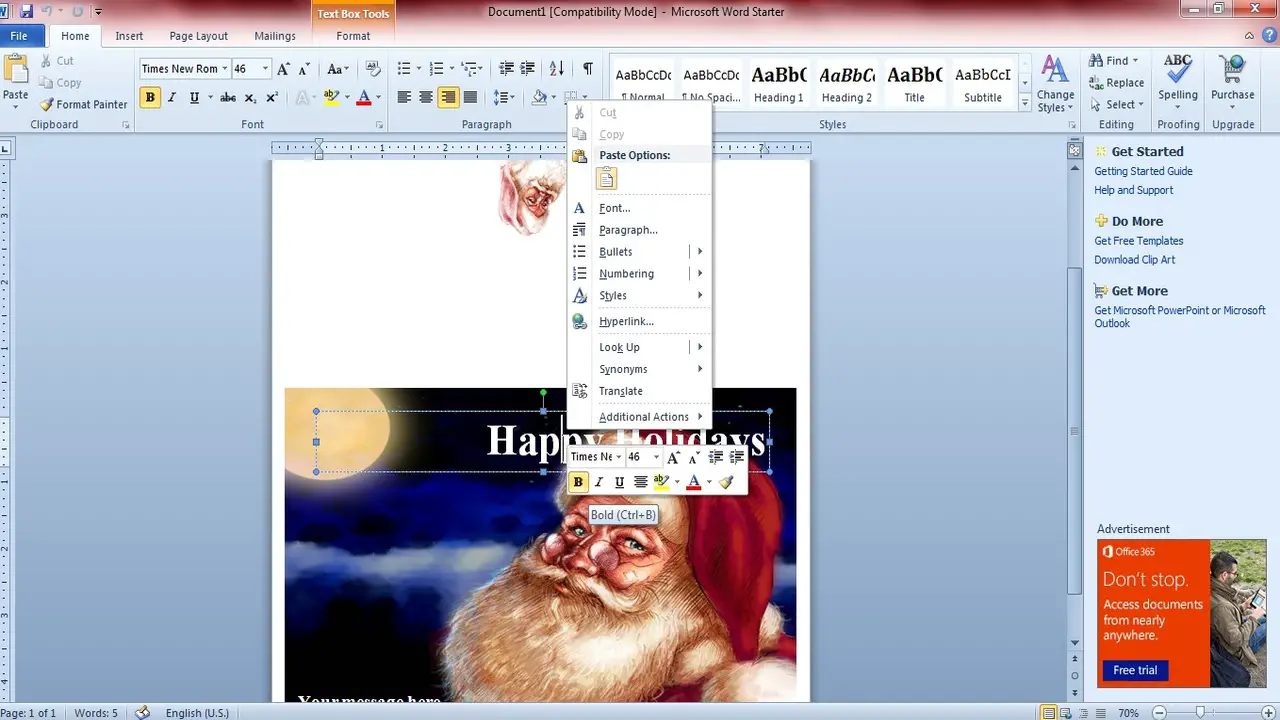Open Getting Started Guide link
This screenshot has height=720, width=1280.
click(1143, 171)
